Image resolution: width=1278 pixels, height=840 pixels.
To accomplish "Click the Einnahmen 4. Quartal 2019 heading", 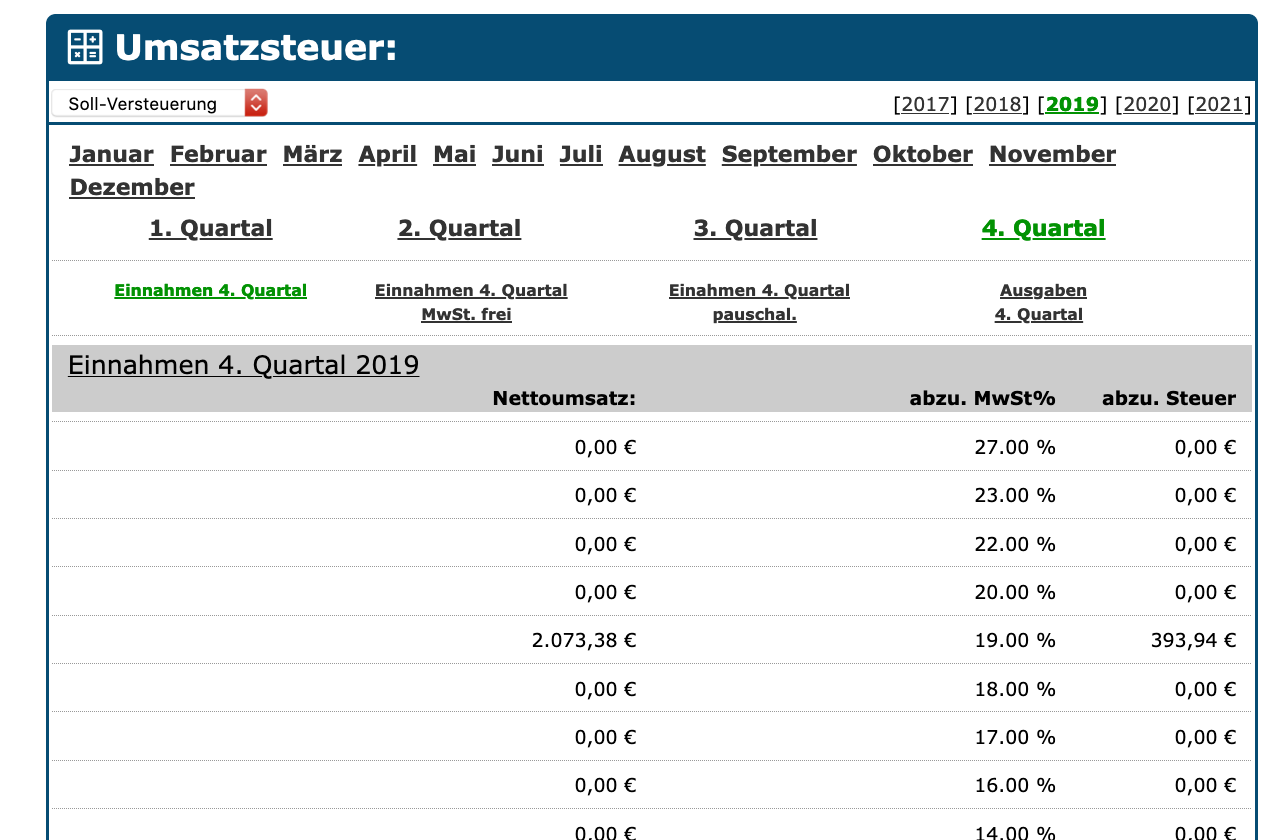I will tap(243, 365).
